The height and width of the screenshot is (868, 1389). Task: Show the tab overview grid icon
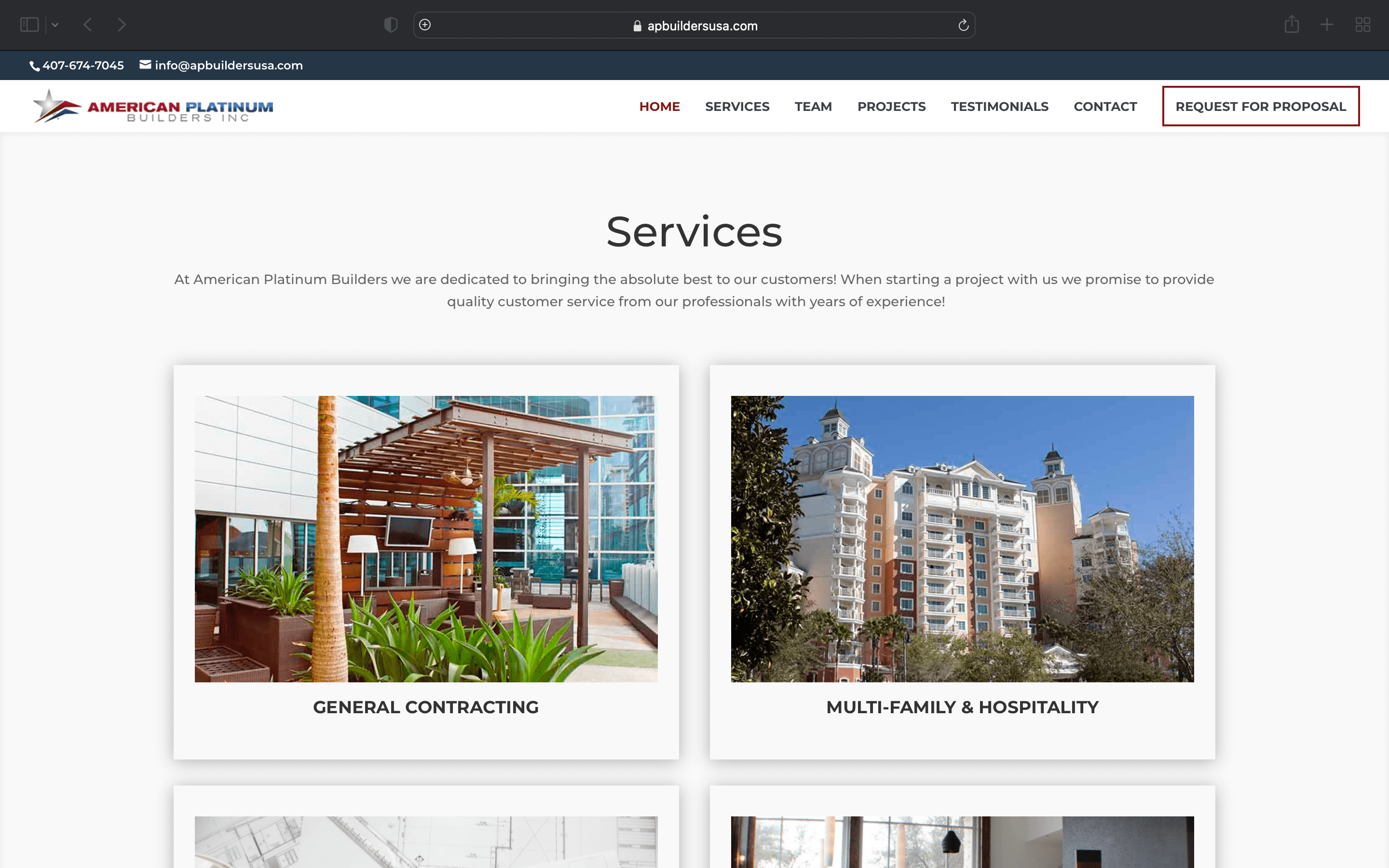1362,25
